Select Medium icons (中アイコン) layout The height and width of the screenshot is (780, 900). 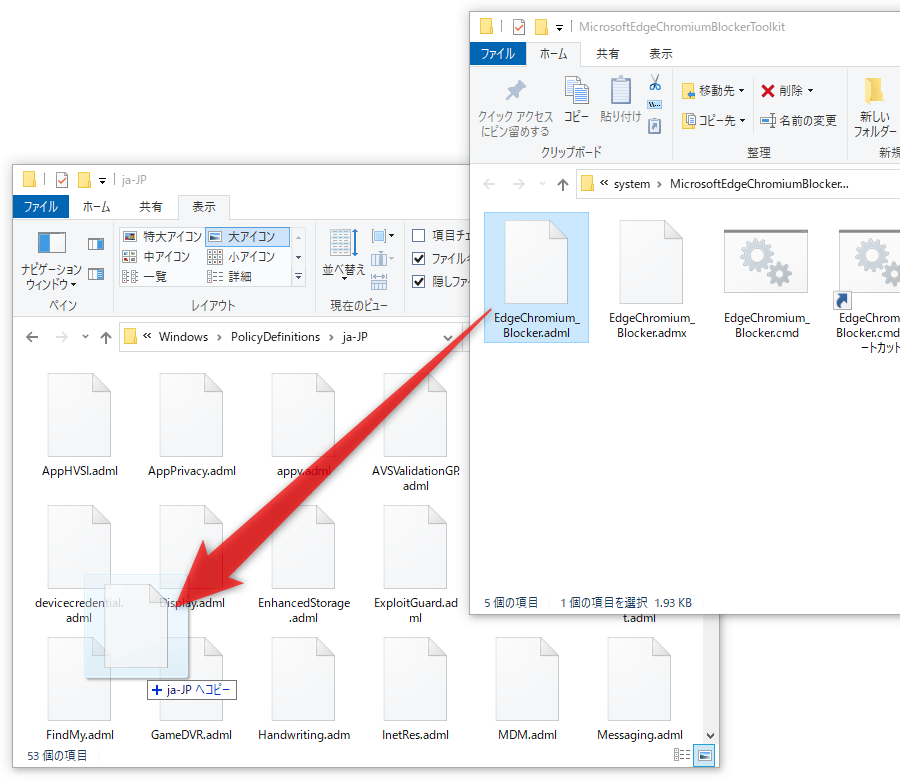[157, 257]
